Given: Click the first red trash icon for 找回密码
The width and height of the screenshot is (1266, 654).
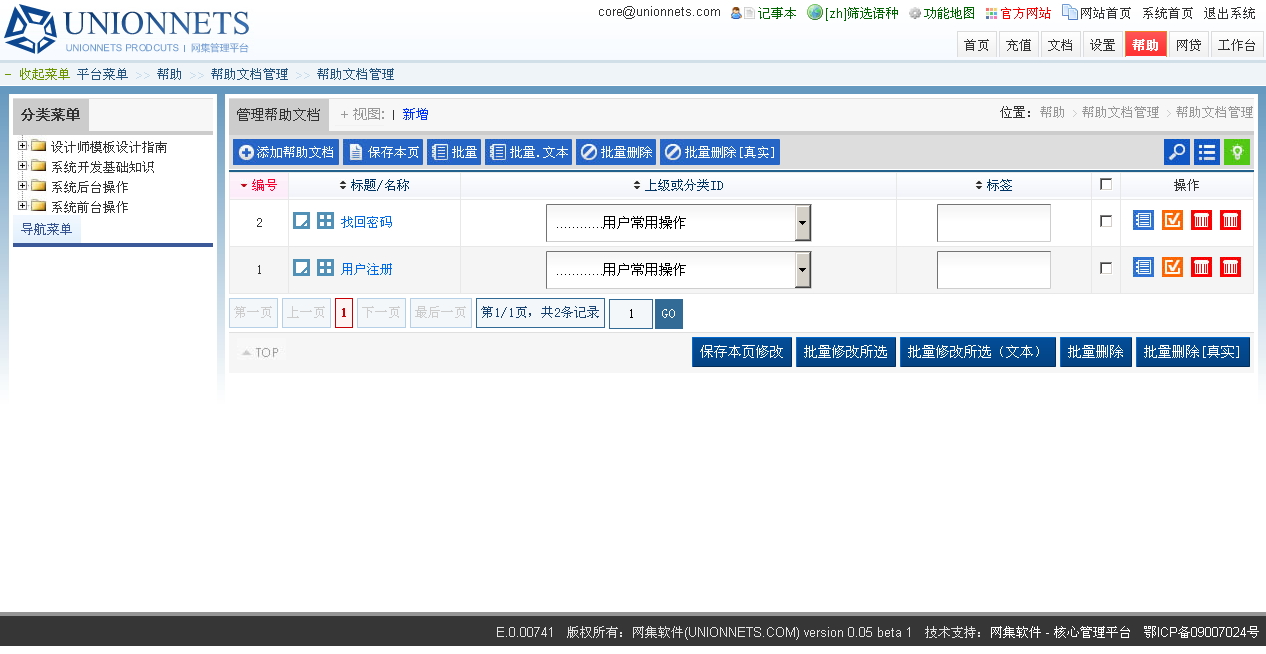Looking at the screenshot, I should (1201, 220).
